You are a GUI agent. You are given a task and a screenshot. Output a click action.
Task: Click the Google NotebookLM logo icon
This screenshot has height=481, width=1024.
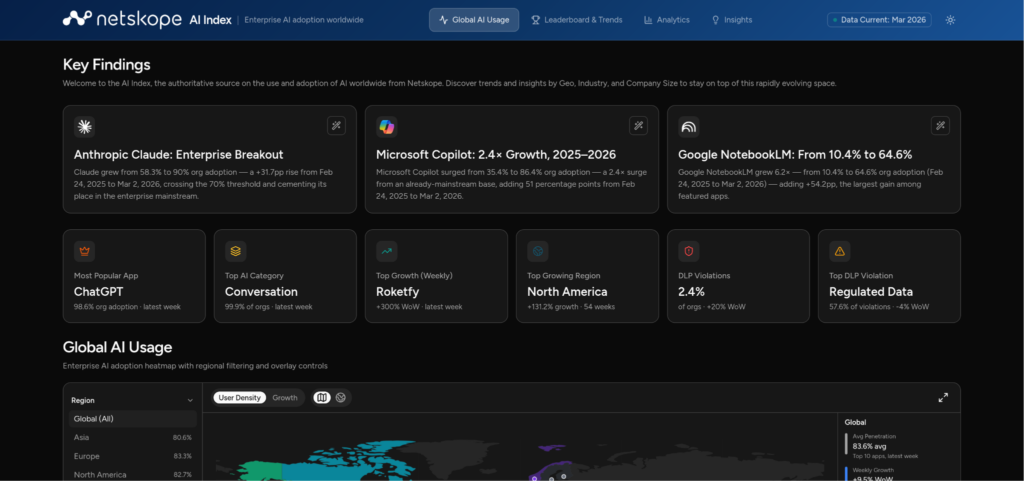pos(688,127)
